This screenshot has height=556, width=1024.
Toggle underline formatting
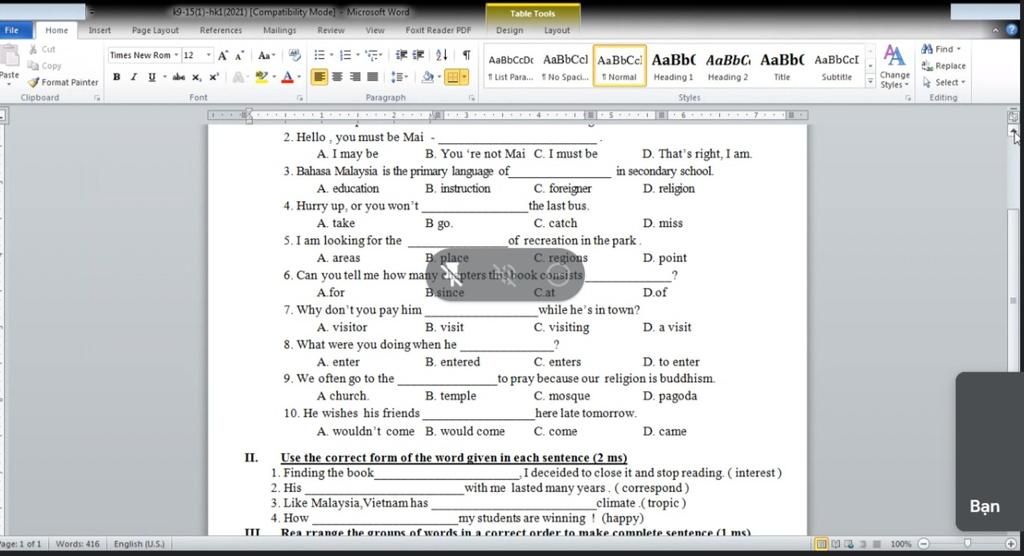pyautogui.click(x=152, y=77)
